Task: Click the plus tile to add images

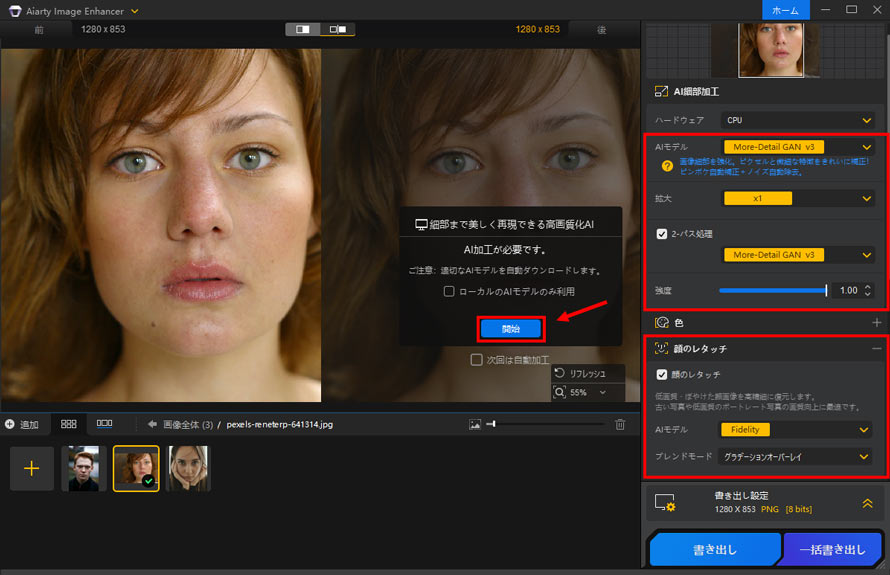Action: pyautogui.click(x=32, y=468)
